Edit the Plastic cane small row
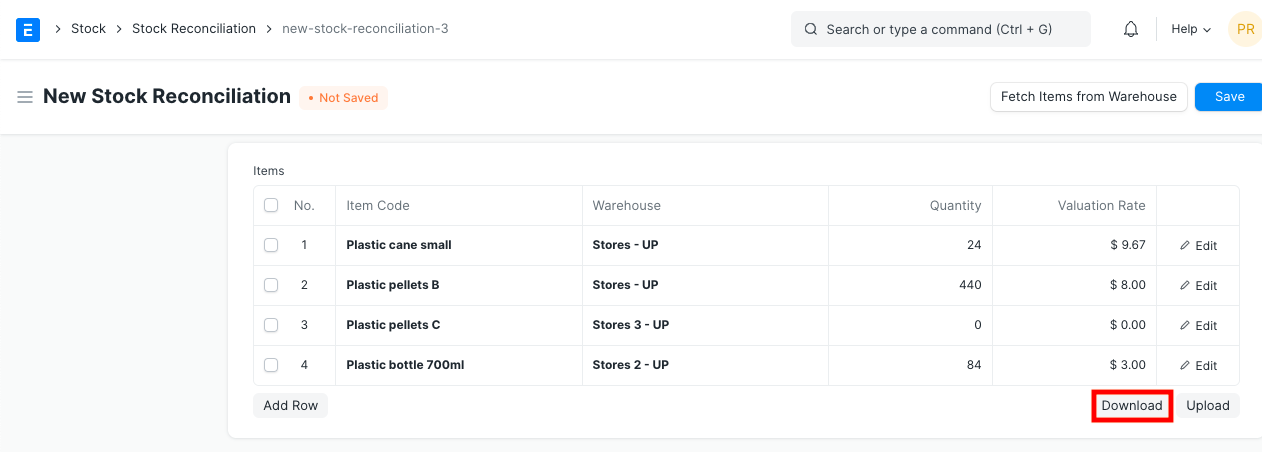This screenshot has height=452, width=1262. [x=1198, y=245]
